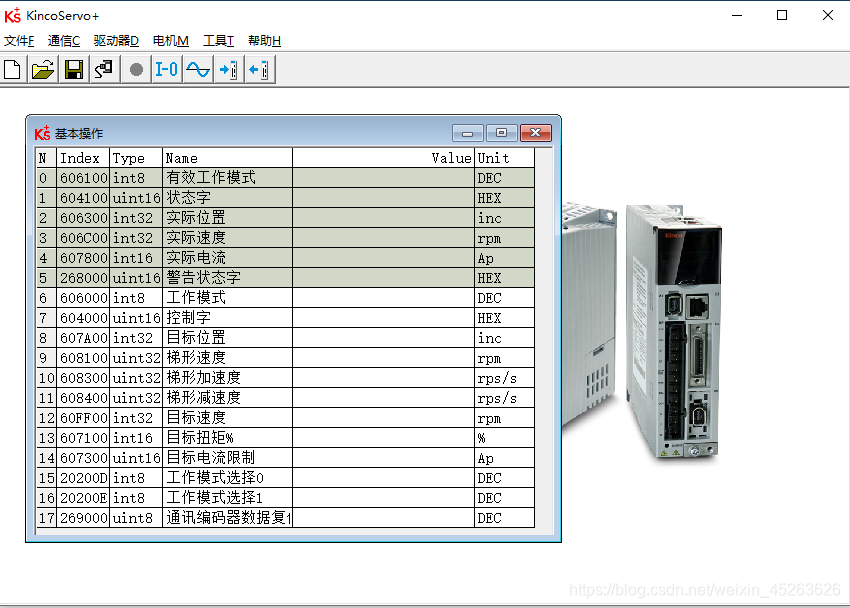Click the left-arrow info toolbar icon
Screen dimensions: 850x608
point(259,70)
